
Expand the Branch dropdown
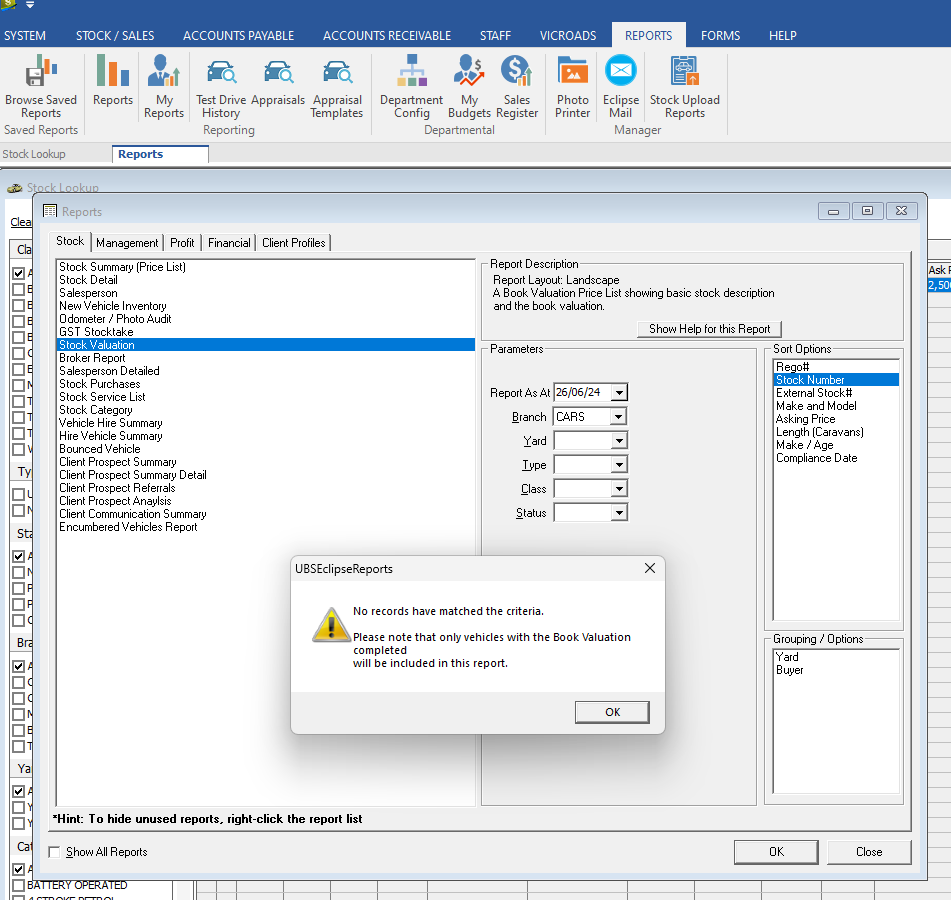pos(619,417)
